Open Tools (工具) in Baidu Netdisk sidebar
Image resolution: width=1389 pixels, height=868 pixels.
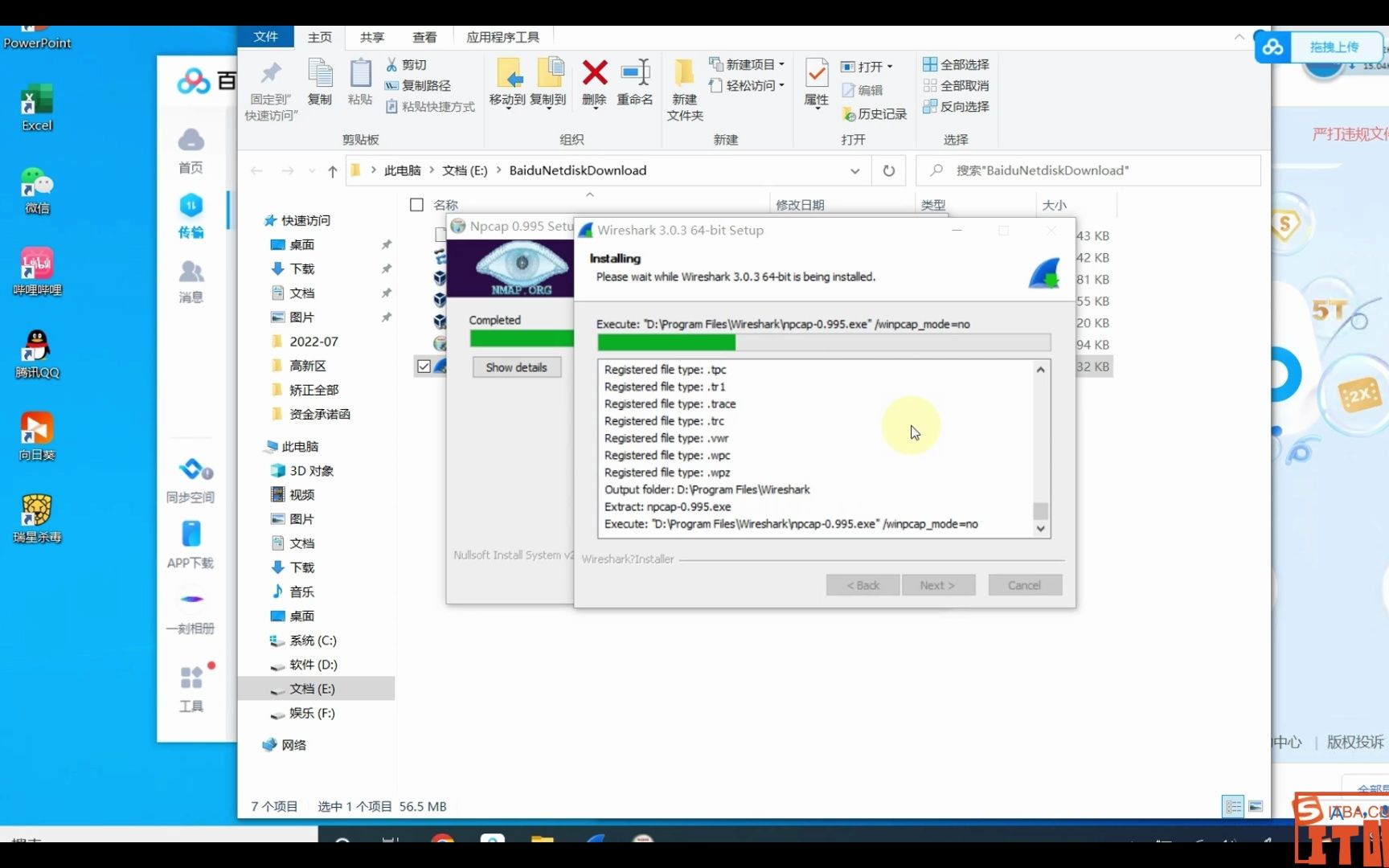tap(191, 689)
